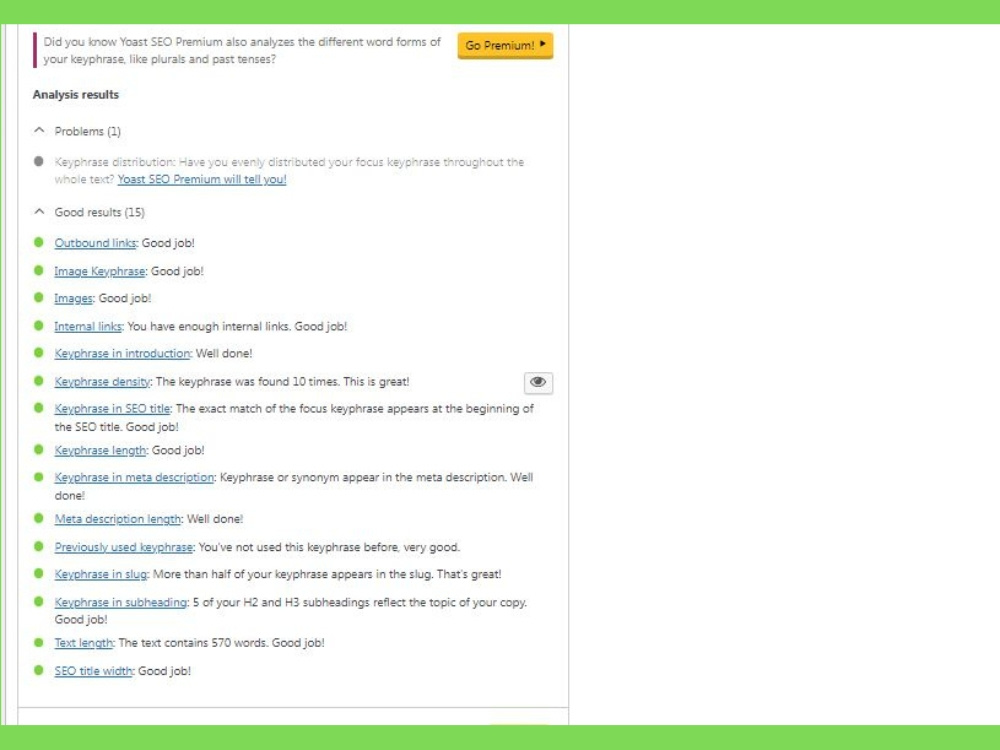Click the text 'The keyphrase was found 10 times'
Viewport: 1000px width, 750px height.
247,381
